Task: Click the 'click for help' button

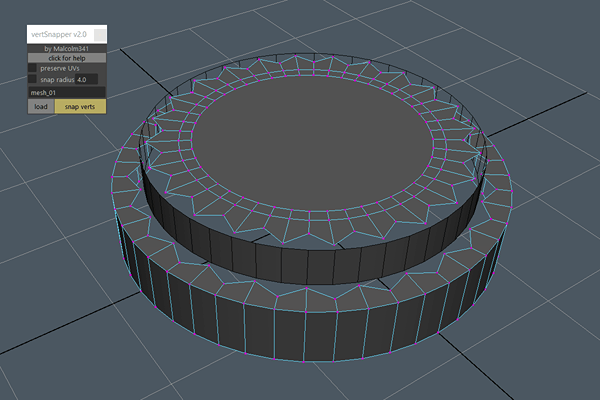Action: pos(66,58)
